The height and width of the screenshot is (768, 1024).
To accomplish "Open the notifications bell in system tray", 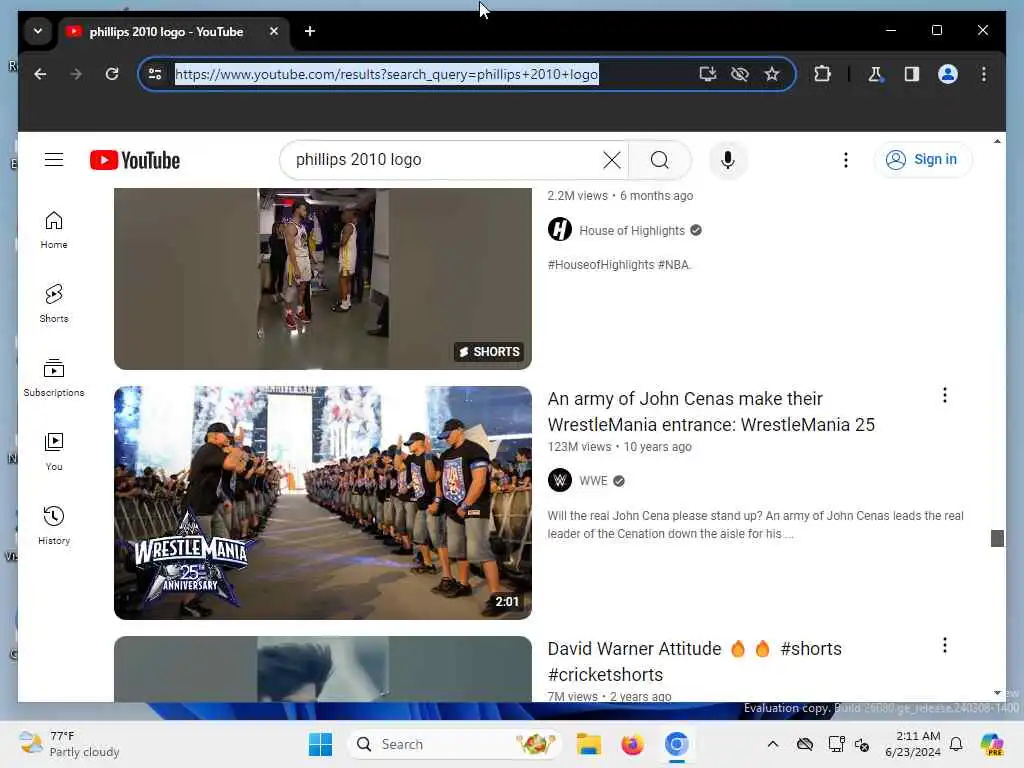I will pos(956,744).
